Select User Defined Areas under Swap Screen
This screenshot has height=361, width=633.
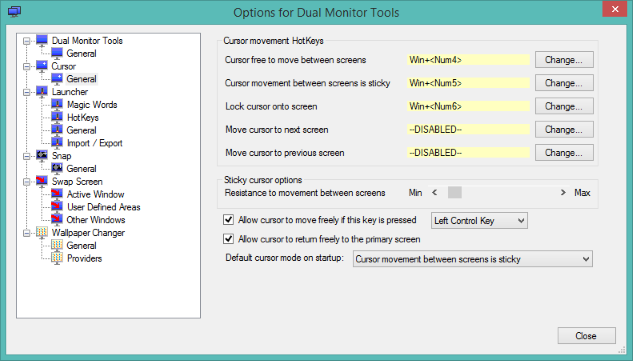coord(104,207)
